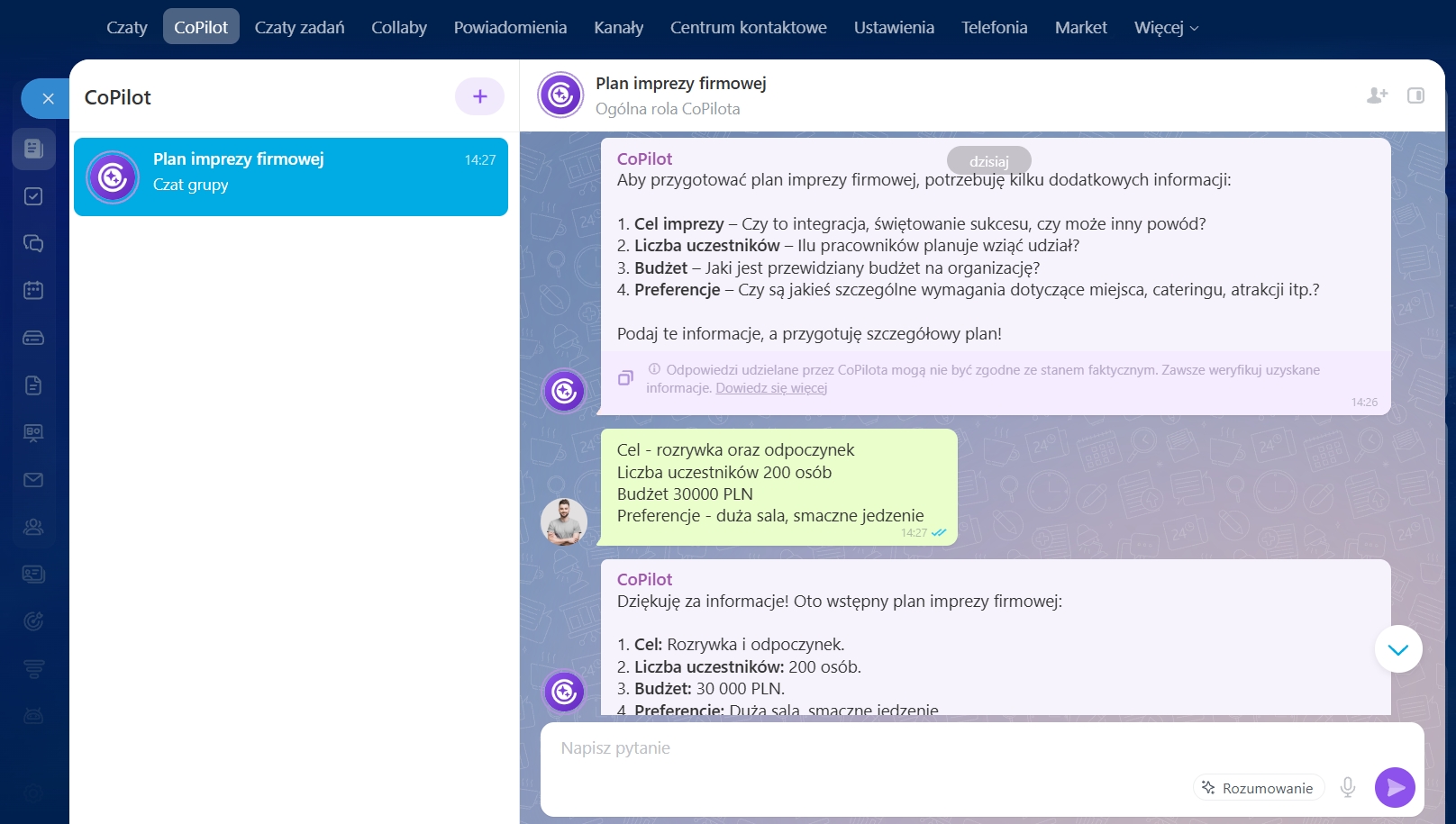
Task: Start a new CoPilot chat with plus button
Action: 479,96
